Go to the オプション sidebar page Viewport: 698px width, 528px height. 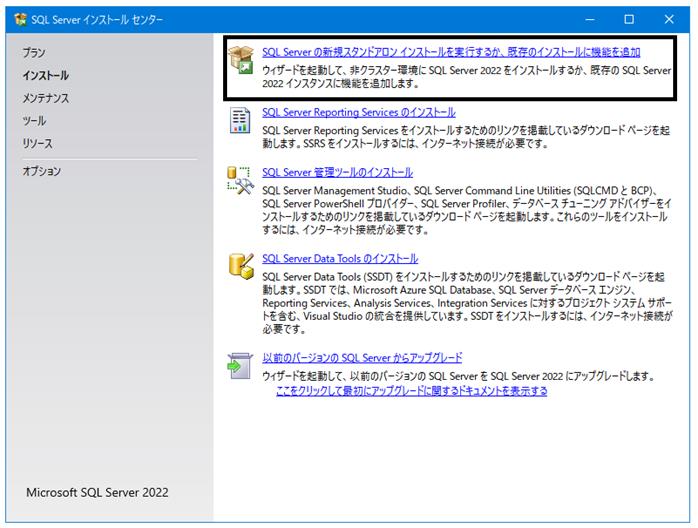42,171
